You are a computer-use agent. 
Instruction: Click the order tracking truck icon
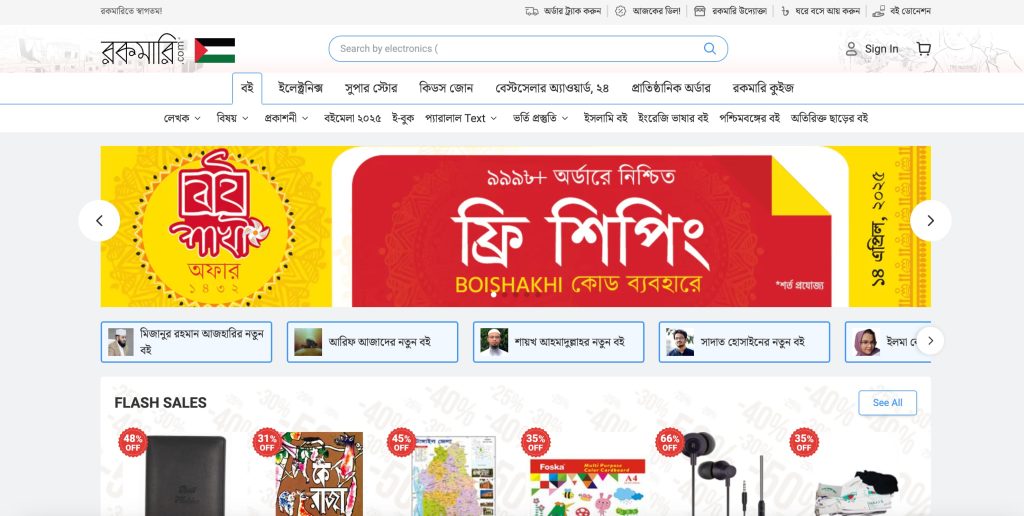(x=532, y=11)
